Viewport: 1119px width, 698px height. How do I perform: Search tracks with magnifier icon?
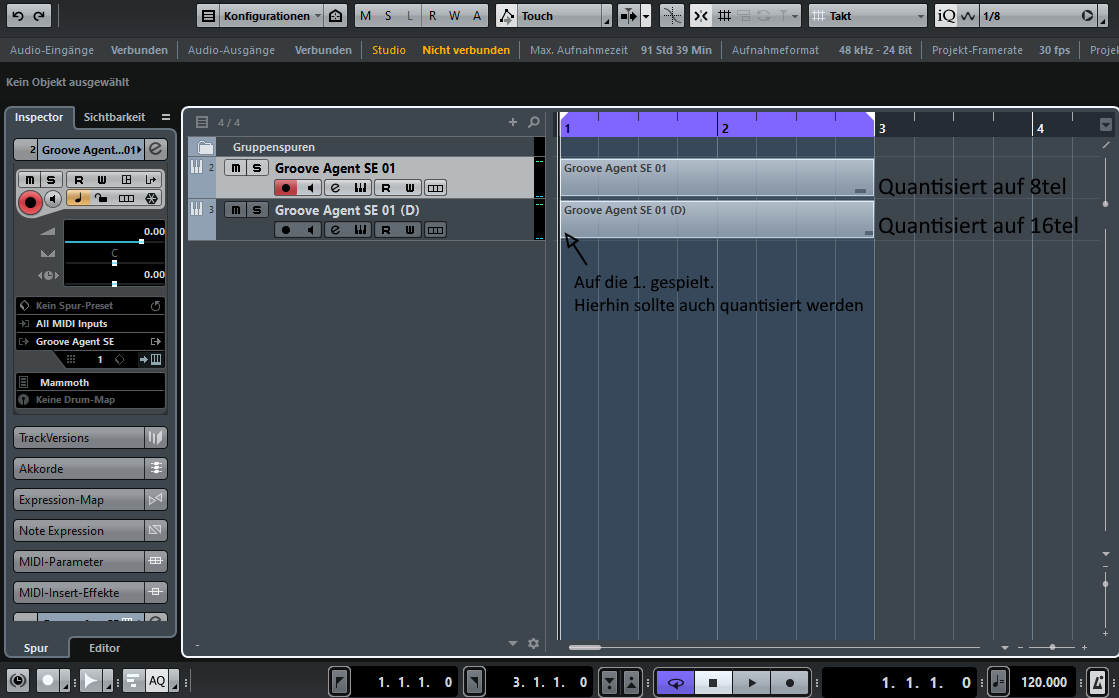534,122
